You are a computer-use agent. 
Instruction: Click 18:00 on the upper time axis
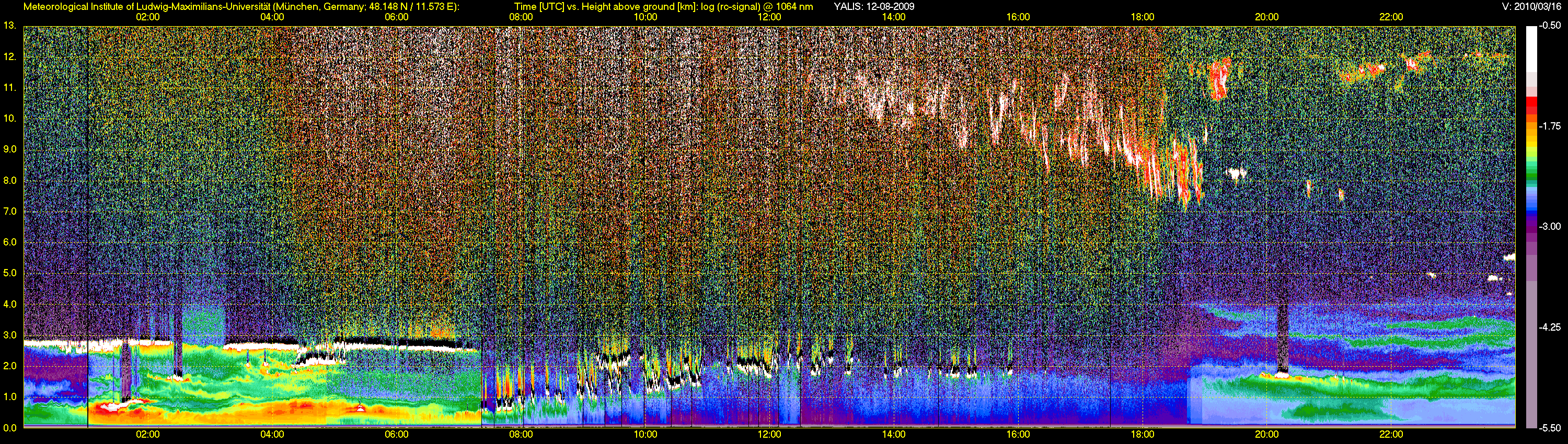(x=1143, y=17)
